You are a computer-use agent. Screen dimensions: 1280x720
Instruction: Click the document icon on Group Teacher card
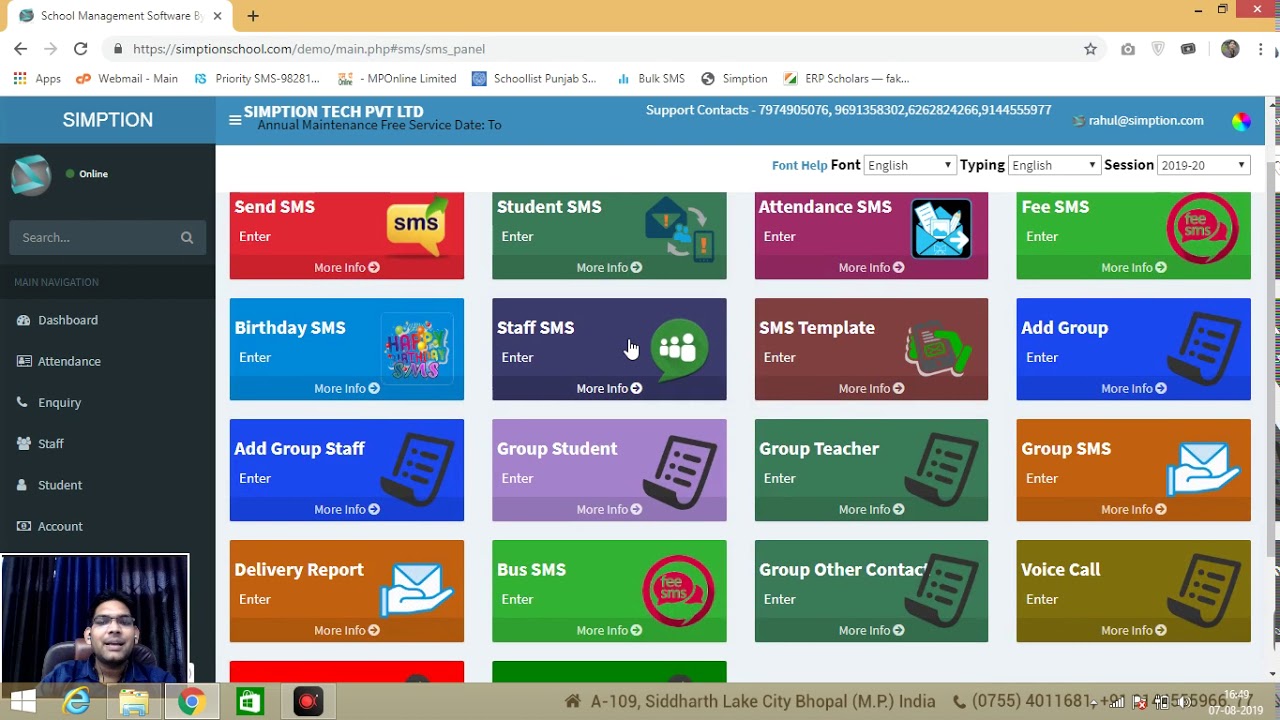[x=941, y=470]
